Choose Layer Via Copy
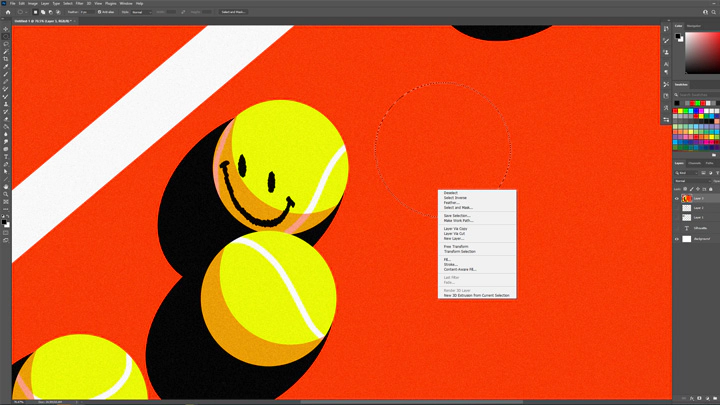The image size is (720, 405). [x=456, y=229]
